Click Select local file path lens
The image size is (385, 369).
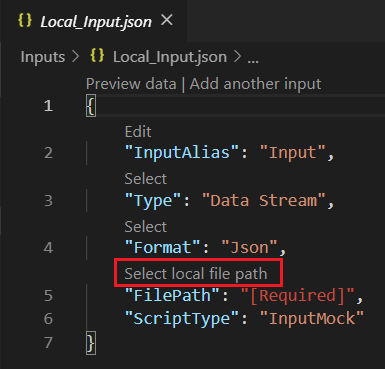(196, 274)
